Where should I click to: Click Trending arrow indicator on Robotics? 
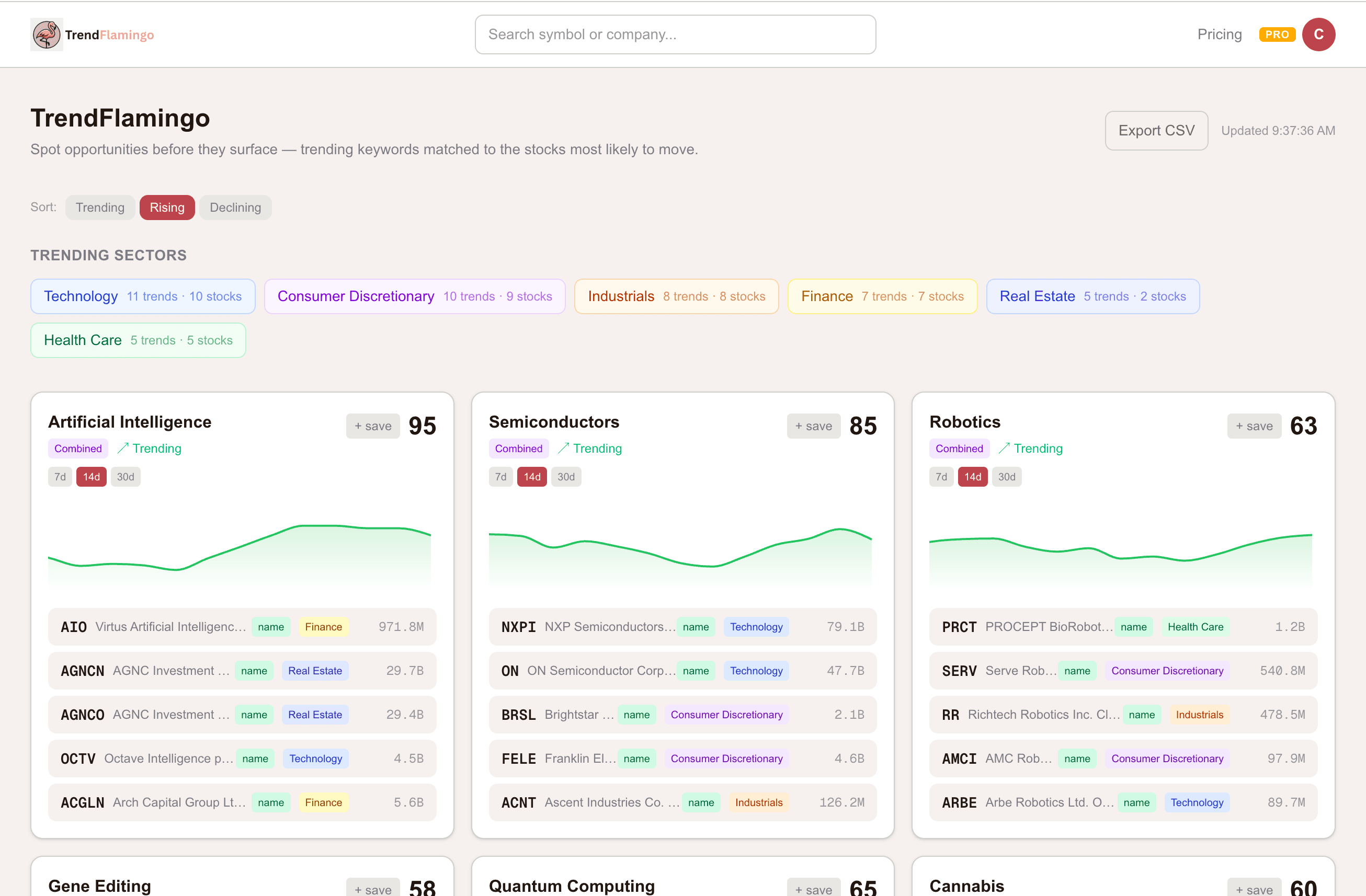(1030, 449)
